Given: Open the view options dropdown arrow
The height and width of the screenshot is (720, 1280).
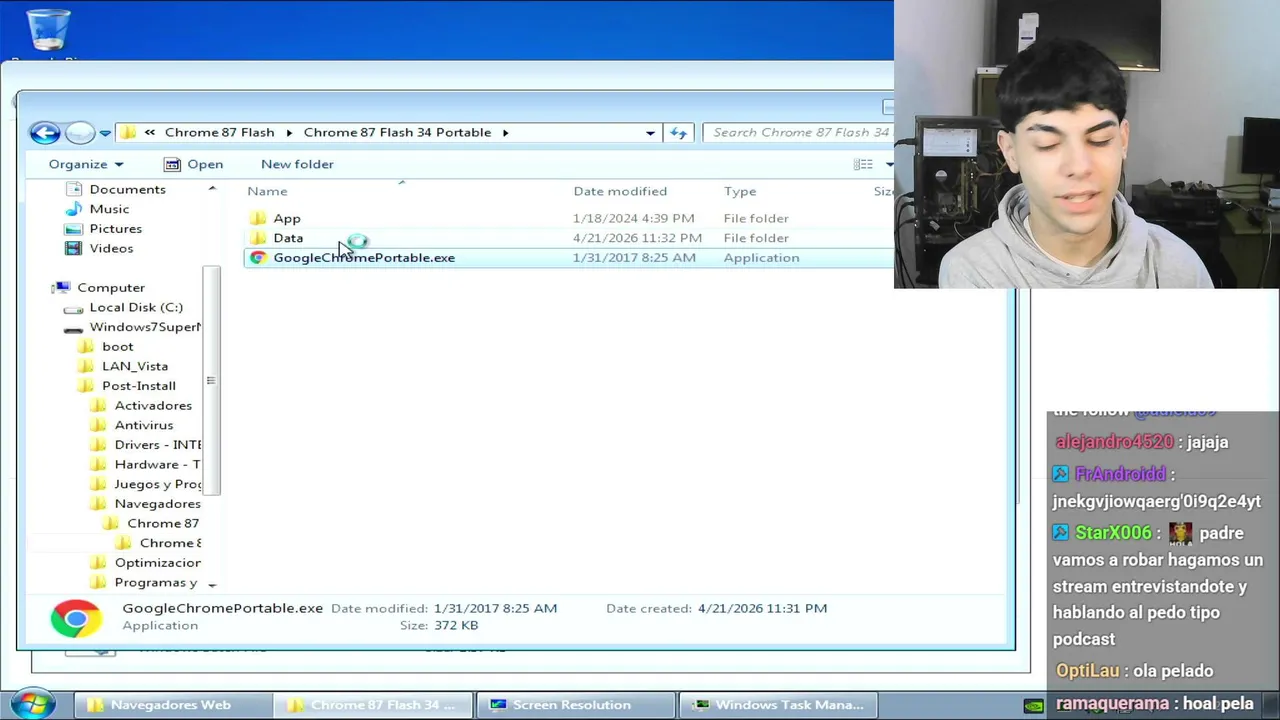Looking at the screenshot, I should tap(889, 164).
